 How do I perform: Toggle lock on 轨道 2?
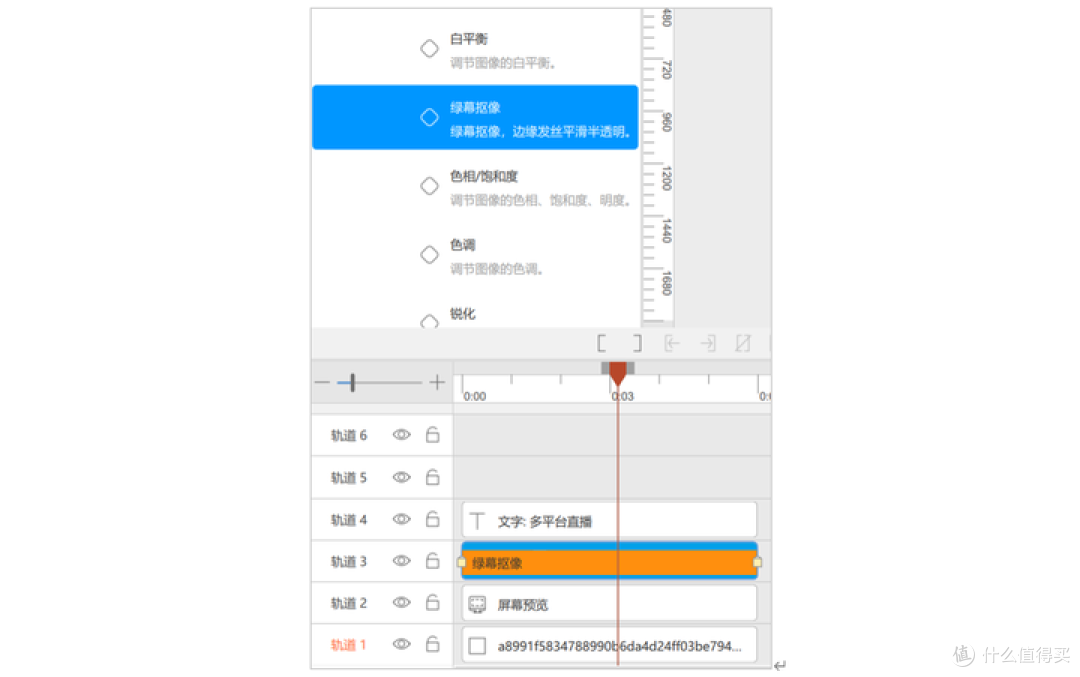tap(433, 603)
